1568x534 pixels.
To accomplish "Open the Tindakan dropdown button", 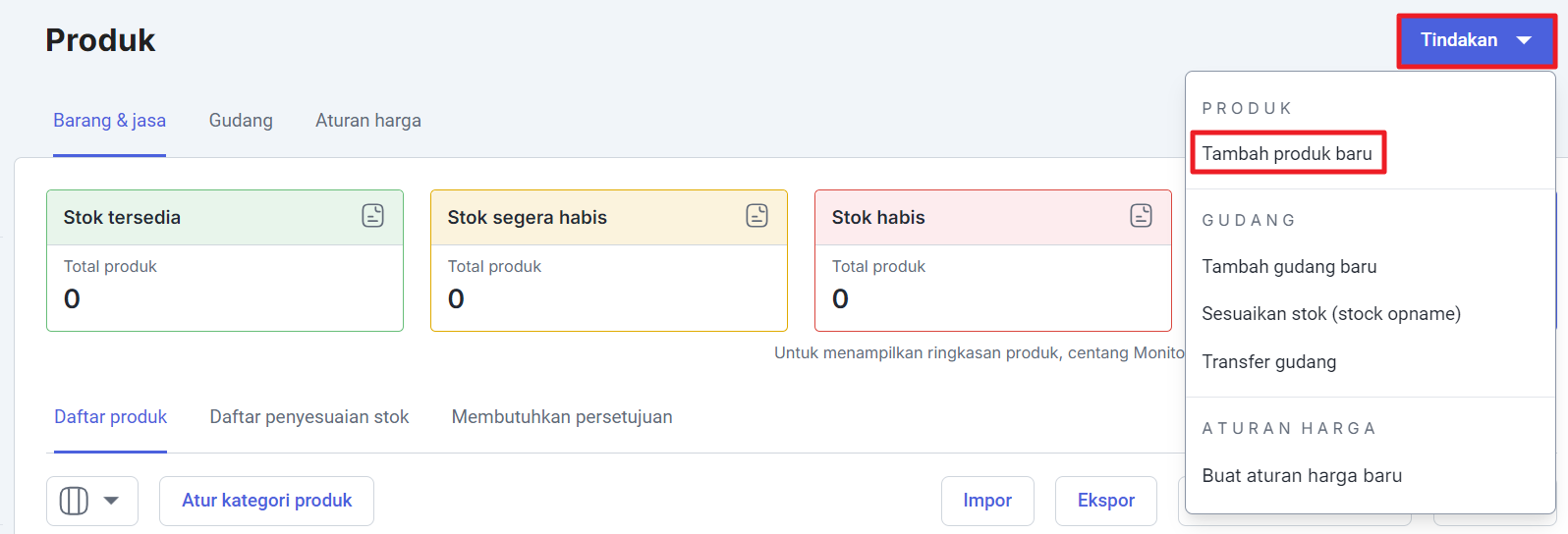I will coord(1477,40).
